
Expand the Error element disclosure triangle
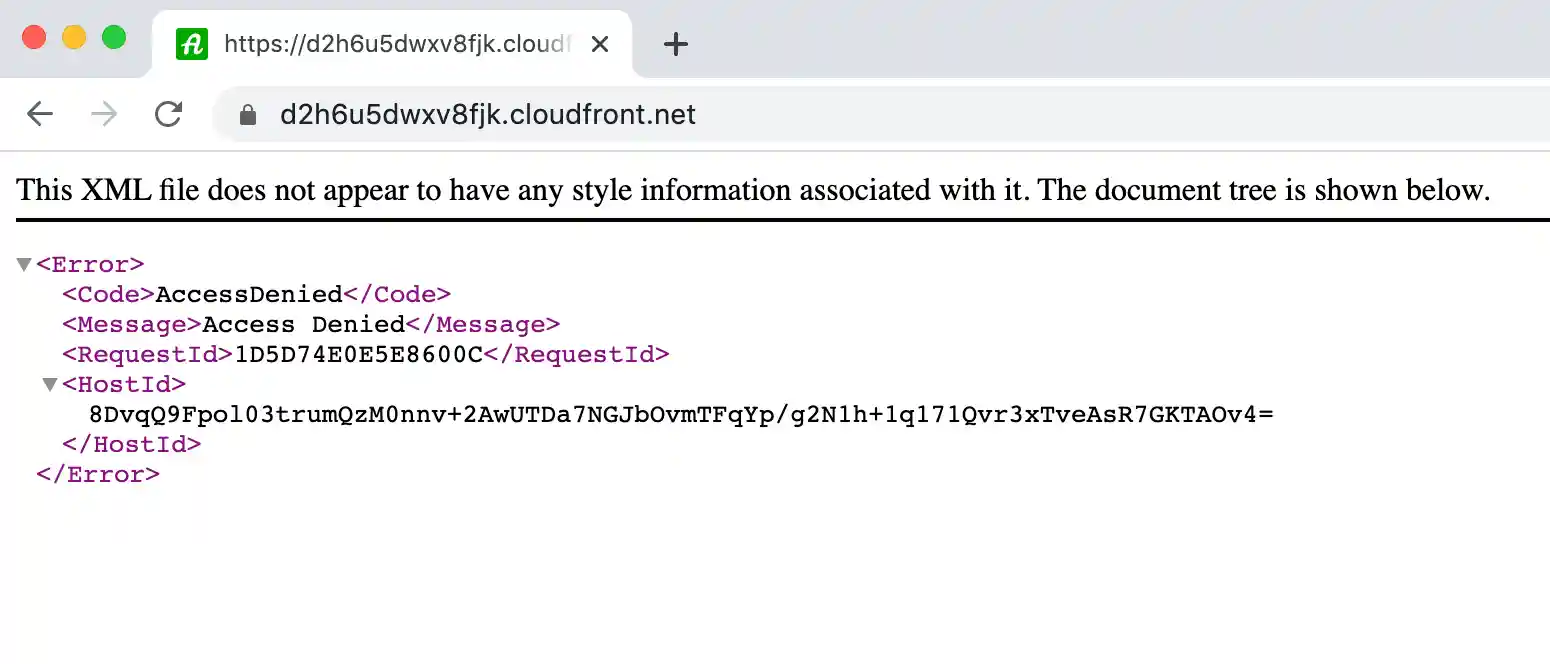point(22,263)
